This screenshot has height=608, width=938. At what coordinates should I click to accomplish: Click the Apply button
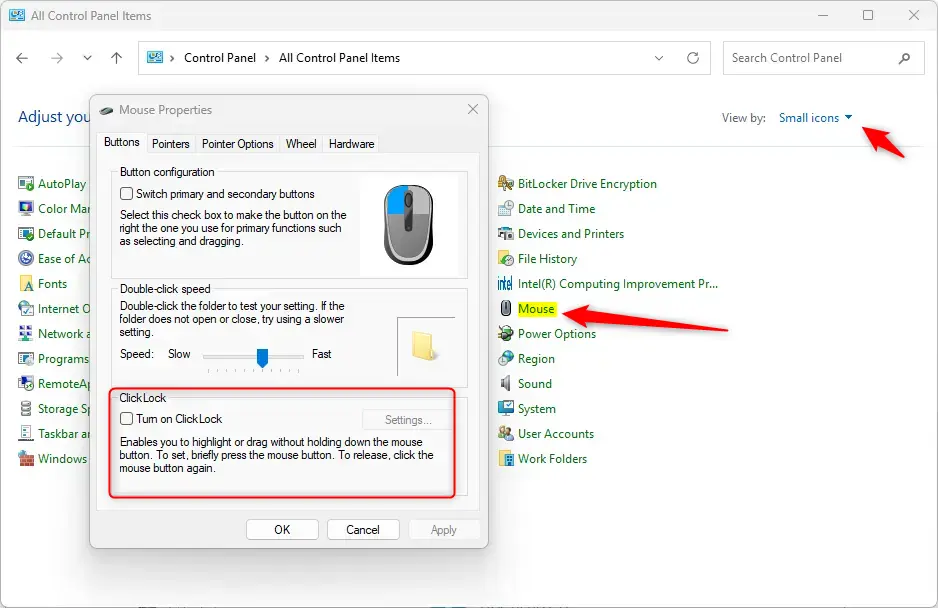[x=444, y=530]
